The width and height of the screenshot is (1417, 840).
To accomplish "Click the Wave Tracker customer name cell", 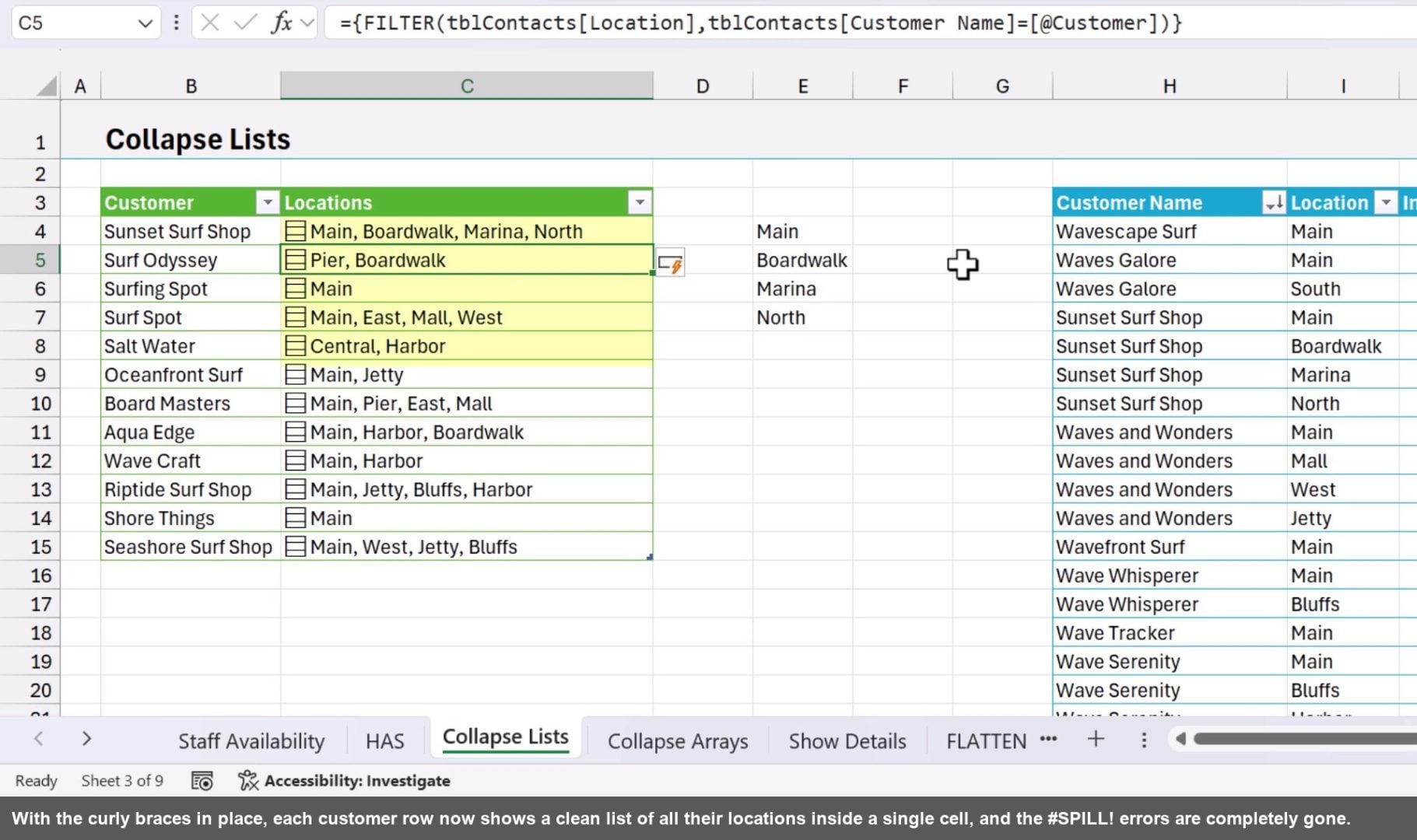I will 1170,633.
